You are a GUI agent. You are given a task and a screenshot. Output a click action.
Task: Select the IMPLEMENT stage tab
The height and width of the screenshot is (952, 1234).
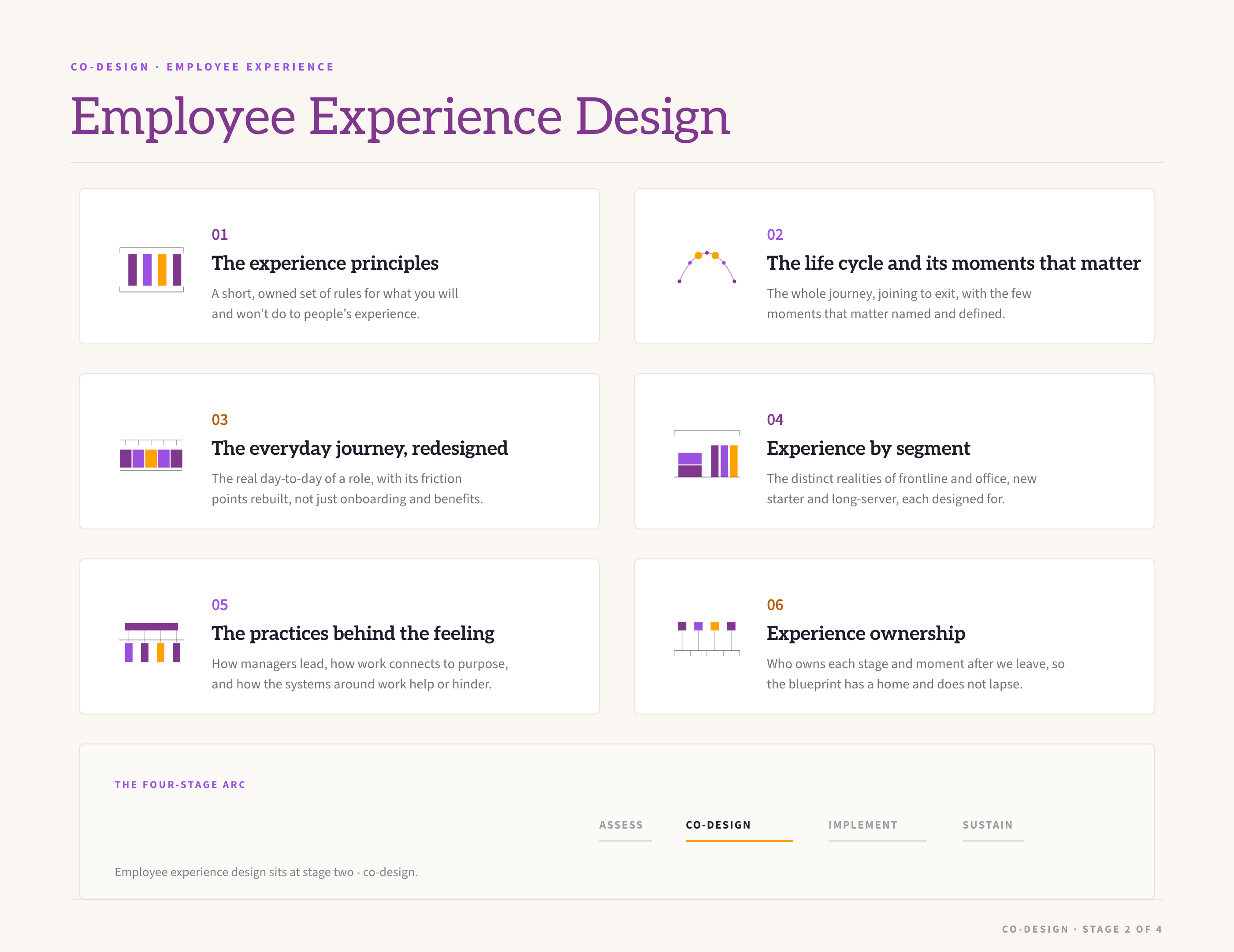[877, 829]
